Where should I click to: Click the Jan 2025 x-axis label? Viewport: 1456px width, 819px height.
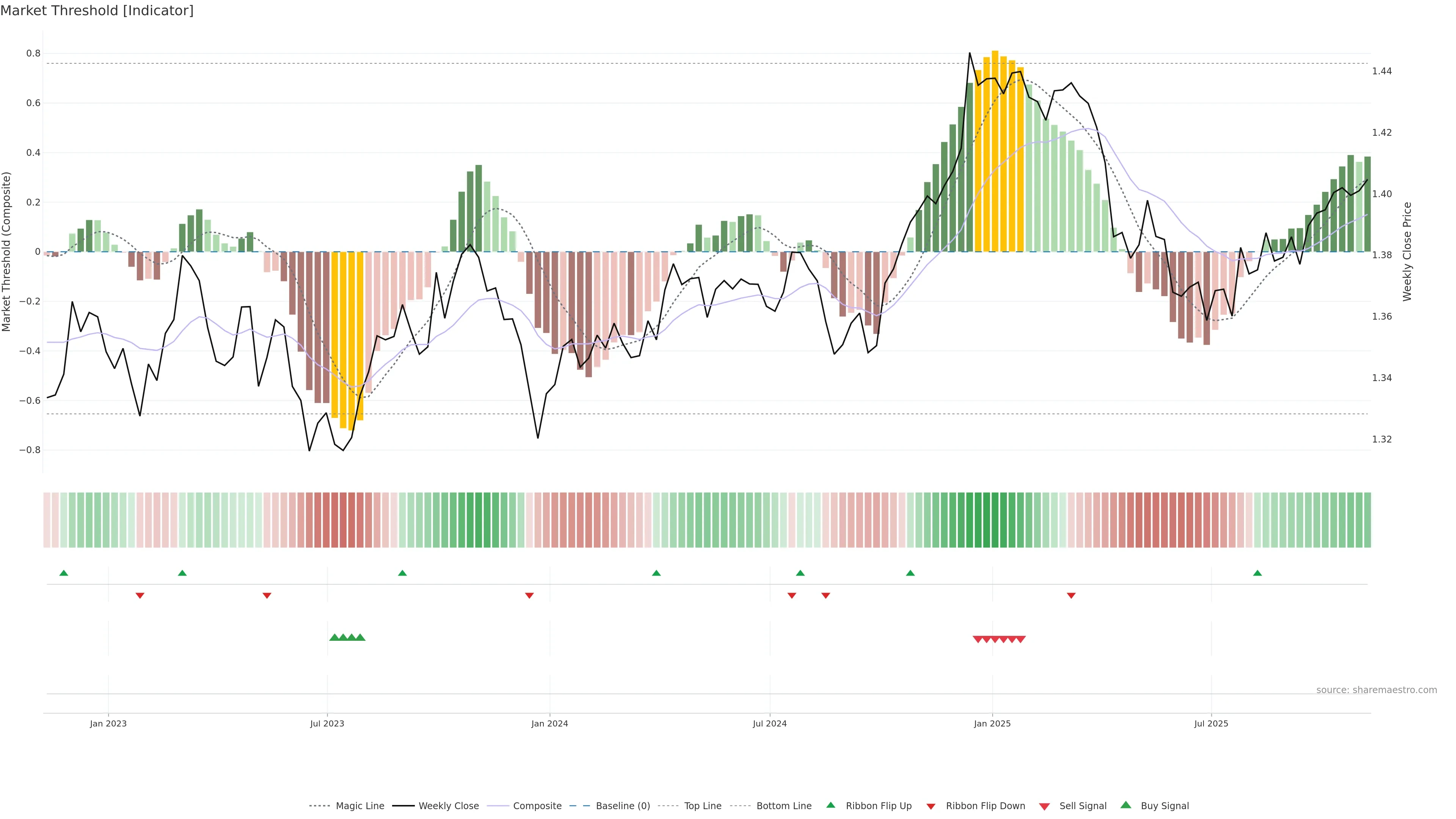(x=992, y=723)
